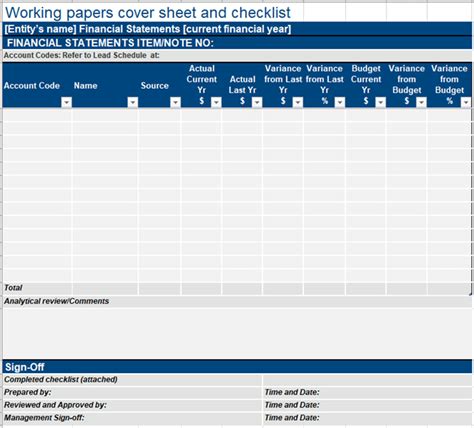Click the Source column header text
Image resolution: width=474 pixels, height=428 pixels.
click(155, 86)
